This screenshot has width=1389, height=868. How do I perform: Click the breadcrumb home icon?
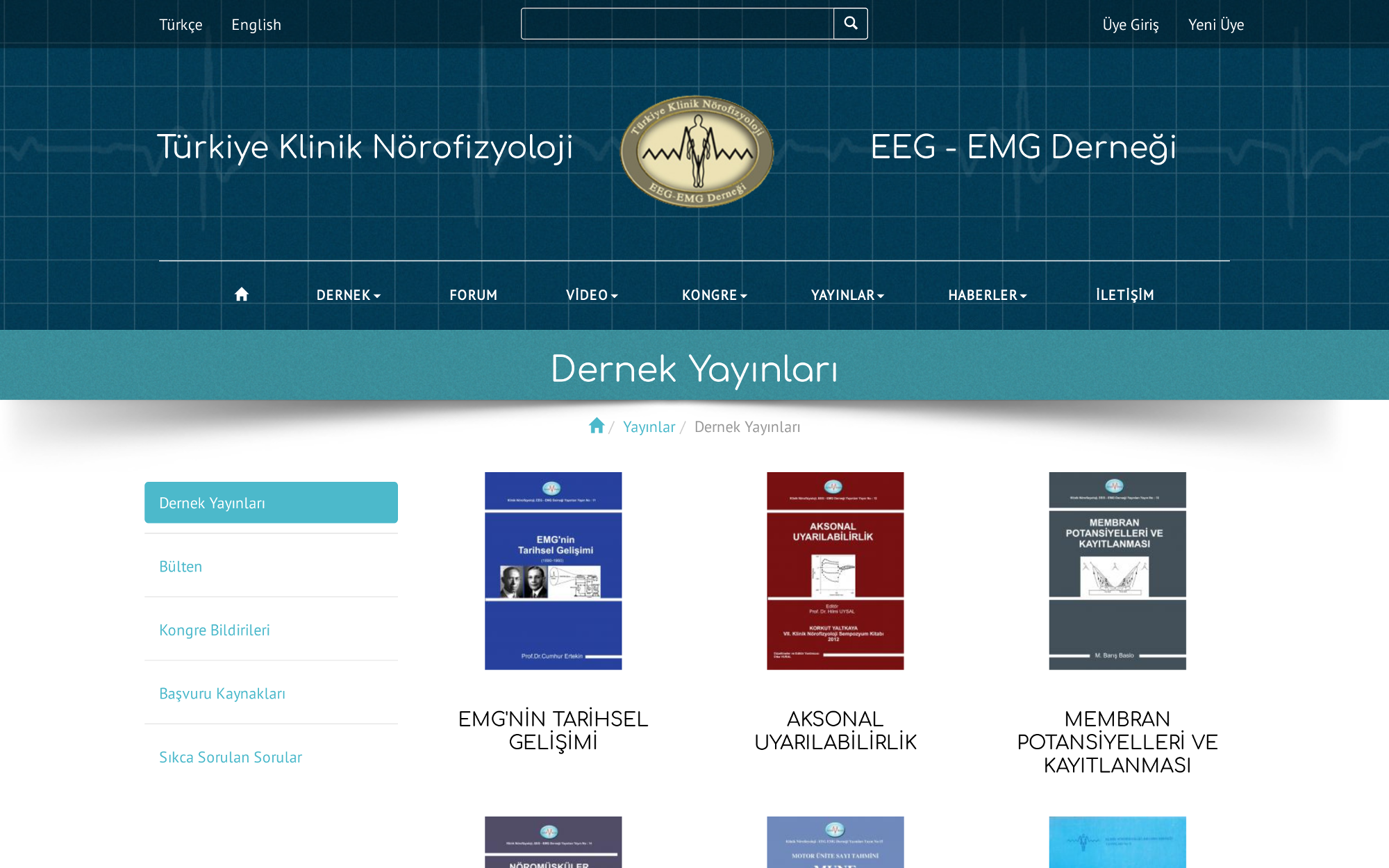597,426
